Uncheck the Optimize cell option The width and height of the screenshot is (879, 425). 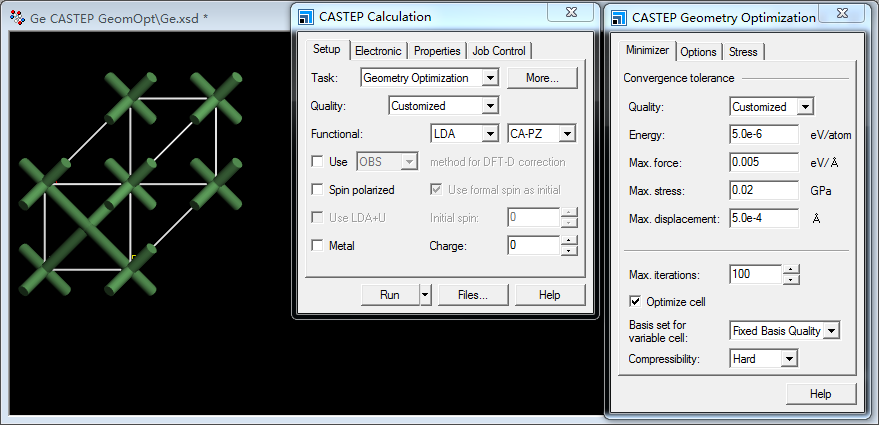(x=635, y=301)
